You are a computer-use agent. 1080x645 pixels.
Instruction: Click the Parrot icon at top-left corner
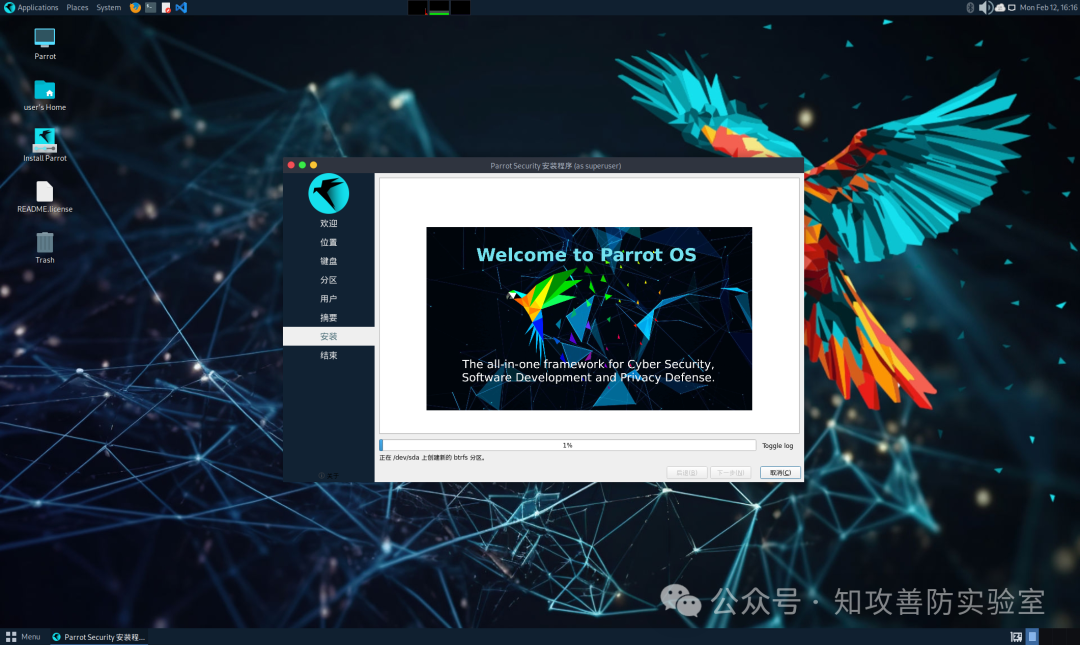7,6
